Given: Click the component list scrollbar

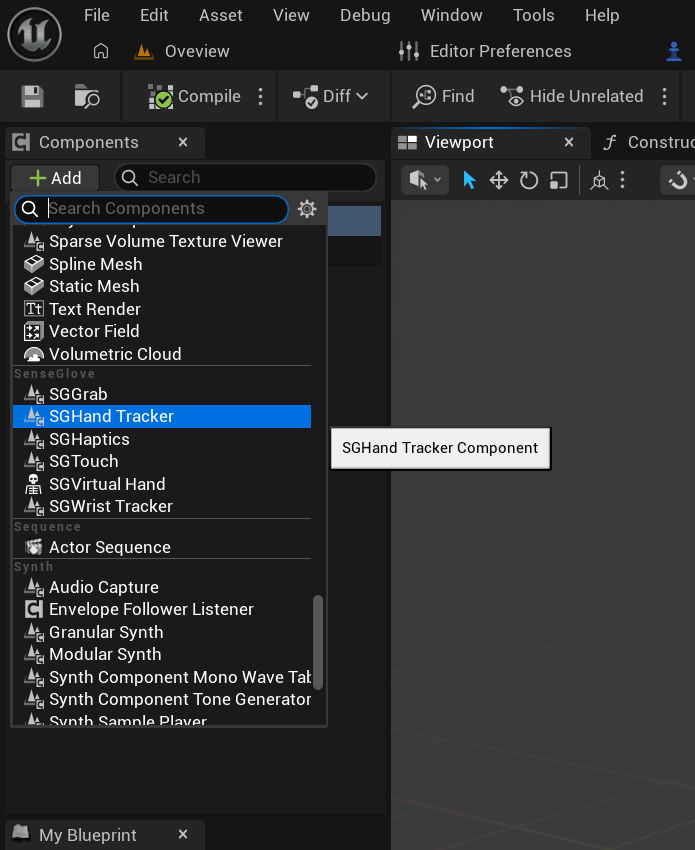Looking at the screenshot, I should [318, 642].
